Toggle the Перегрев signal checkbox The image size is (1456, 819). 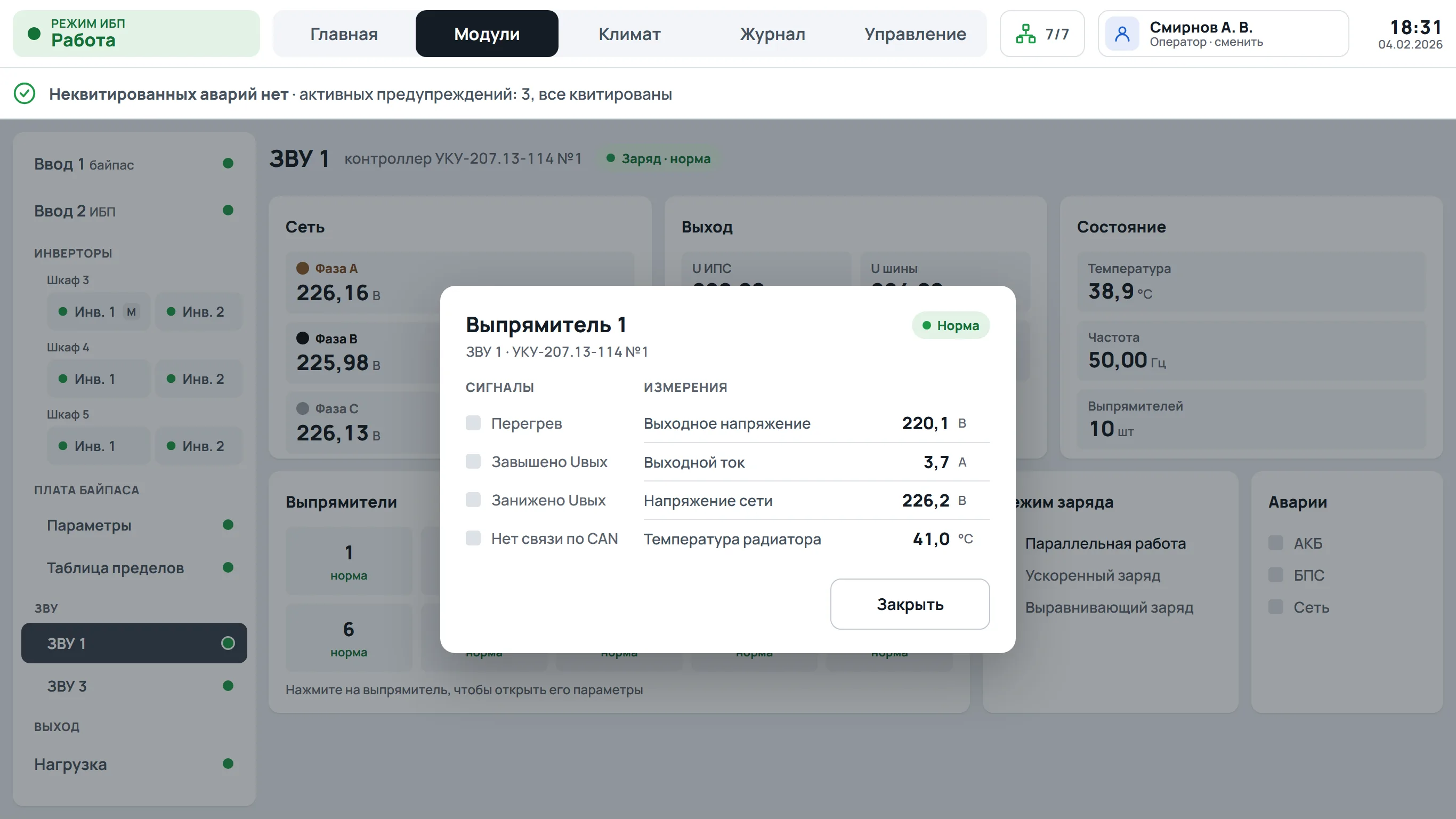pyautogui.click(x=473, y=423)
